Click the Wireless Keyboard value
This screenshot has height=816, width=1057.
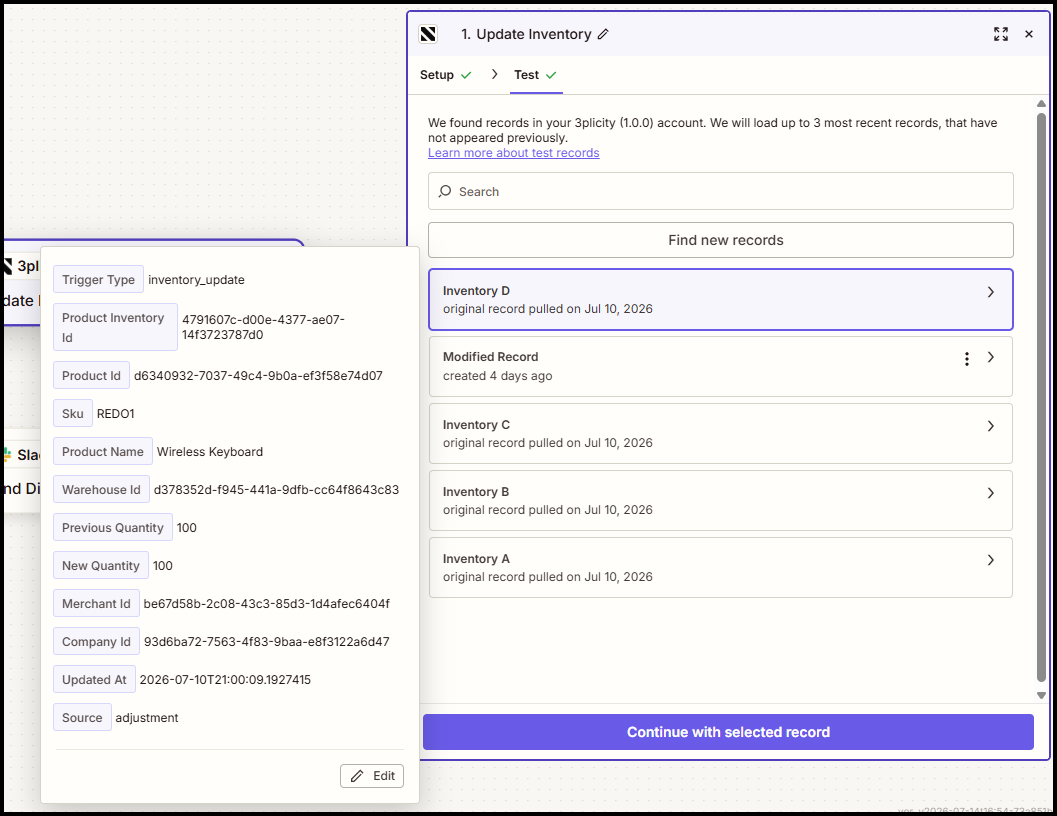(210, 452)
